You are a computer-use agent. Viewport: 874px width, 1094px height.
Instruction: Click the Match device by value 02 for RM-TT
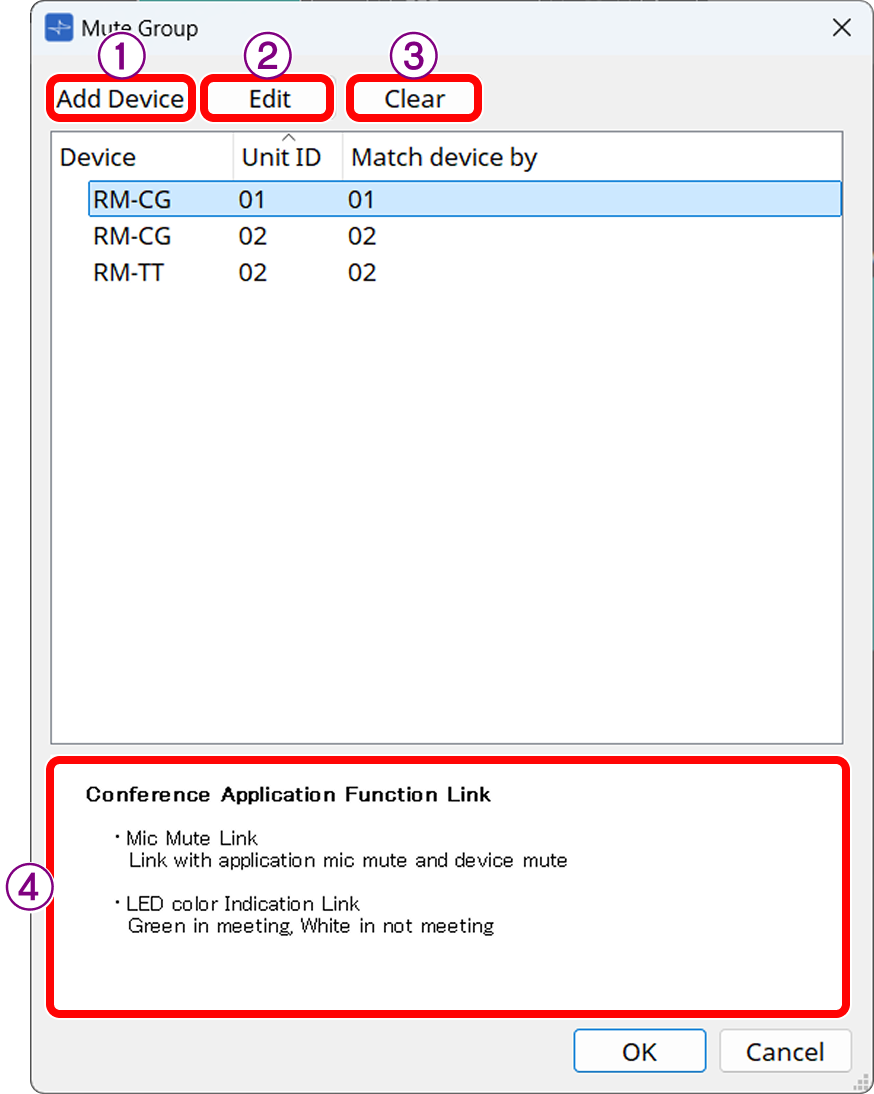tap(363, 272)
